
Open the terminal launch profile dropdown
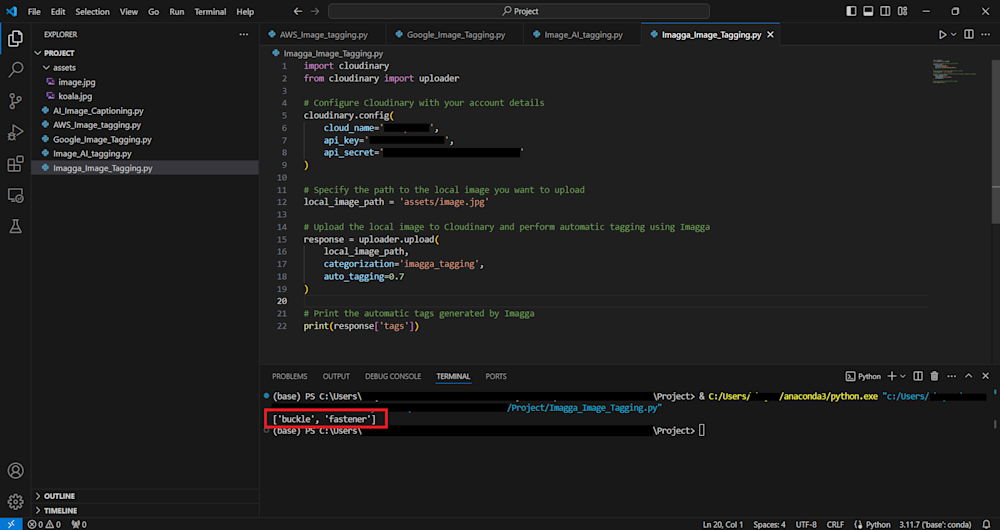902,376
